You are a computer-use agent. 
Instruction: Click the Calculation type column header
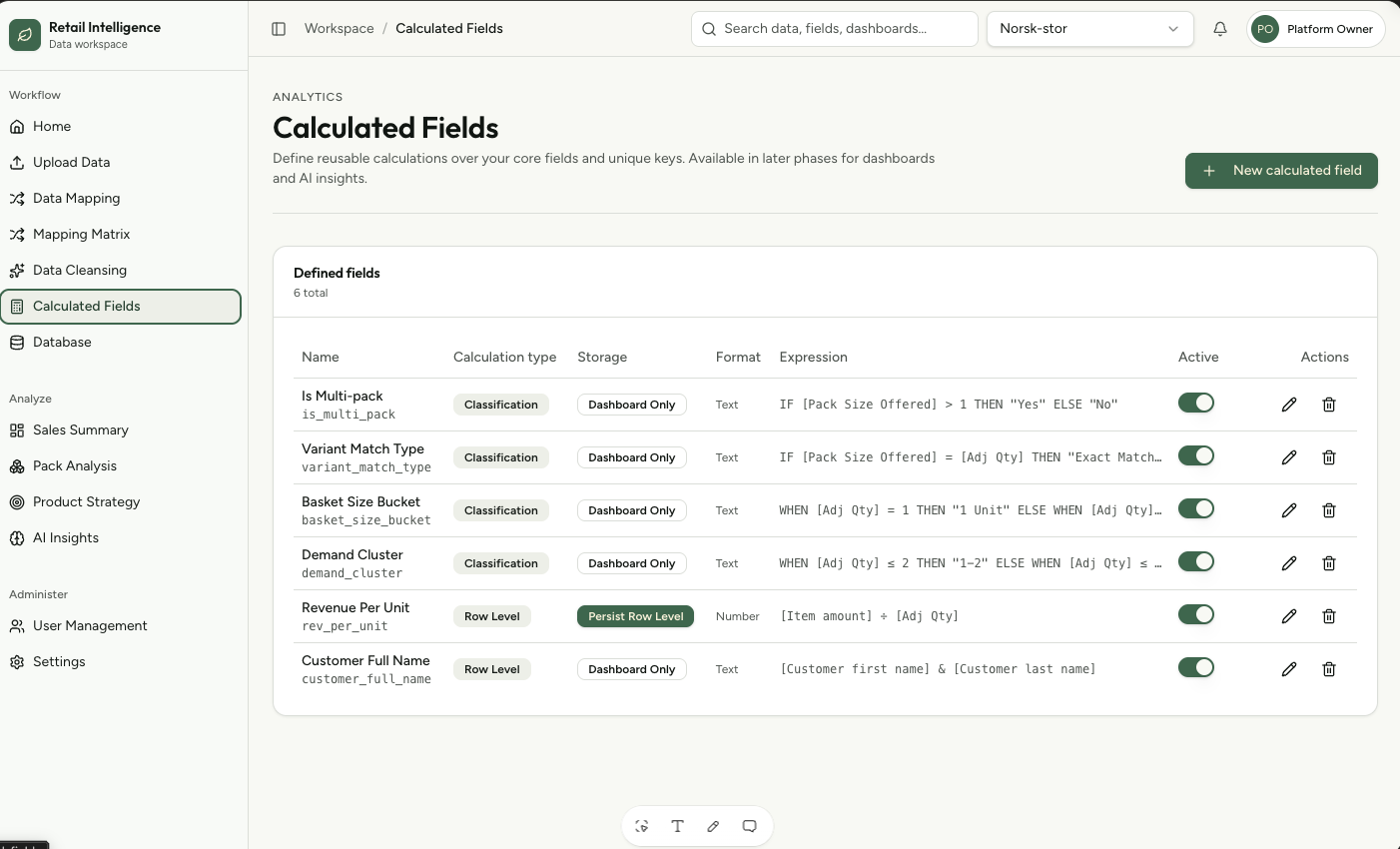click(x=505, y=358)
